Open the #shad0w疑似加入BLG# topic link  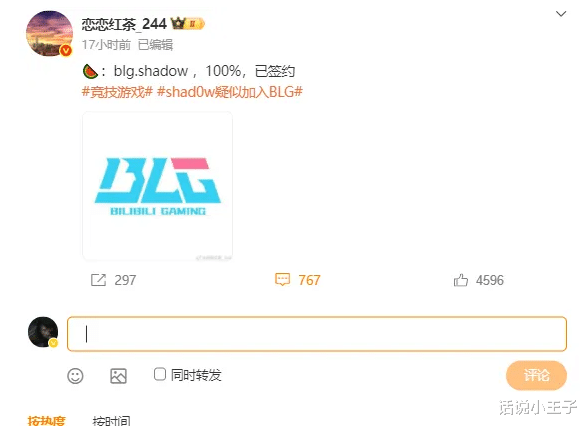[x=229, y=92]
